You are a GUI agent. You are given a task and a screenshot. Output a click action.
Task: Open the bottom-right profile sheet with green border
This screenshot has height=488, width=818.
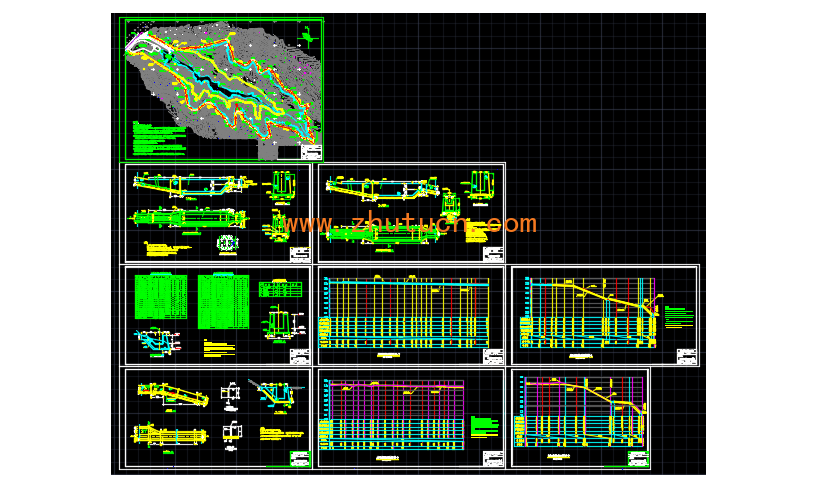click(x=580, y=417)
